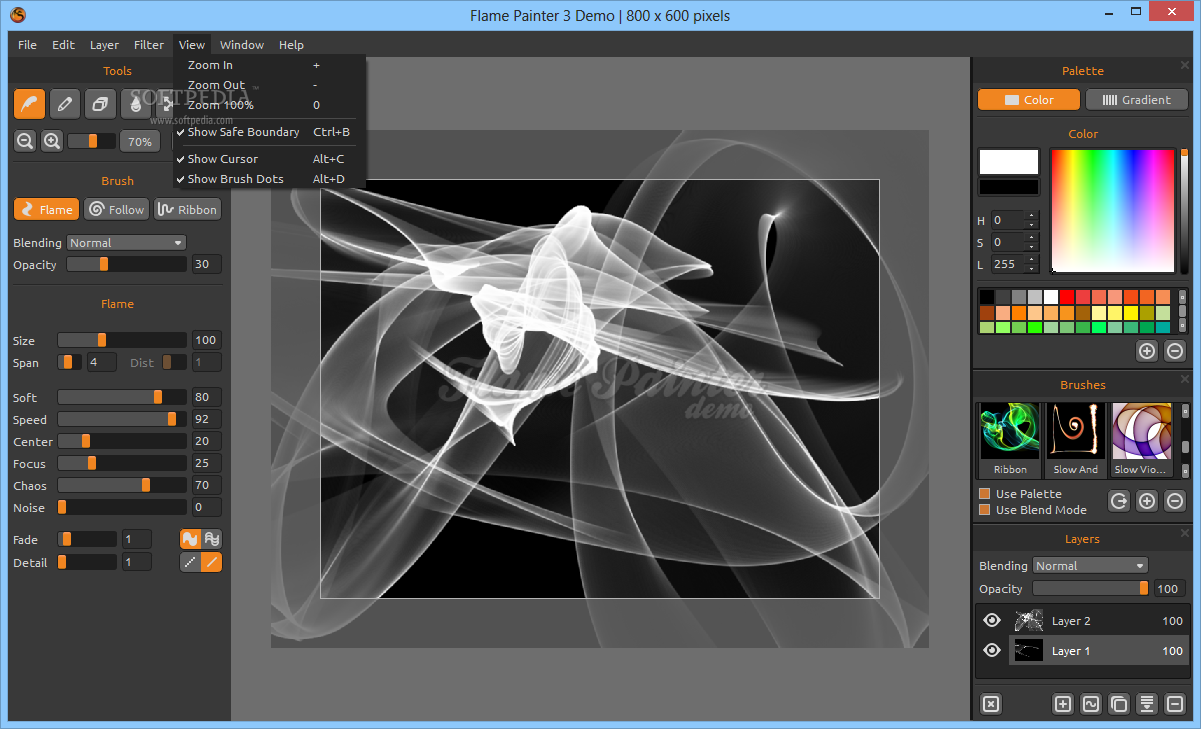
Task: Add a new layer
Action: 1063,704
